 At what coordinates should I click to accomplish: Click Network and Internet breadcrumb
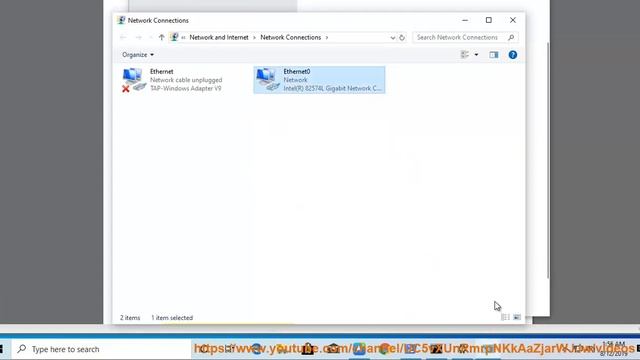[219, 38]
